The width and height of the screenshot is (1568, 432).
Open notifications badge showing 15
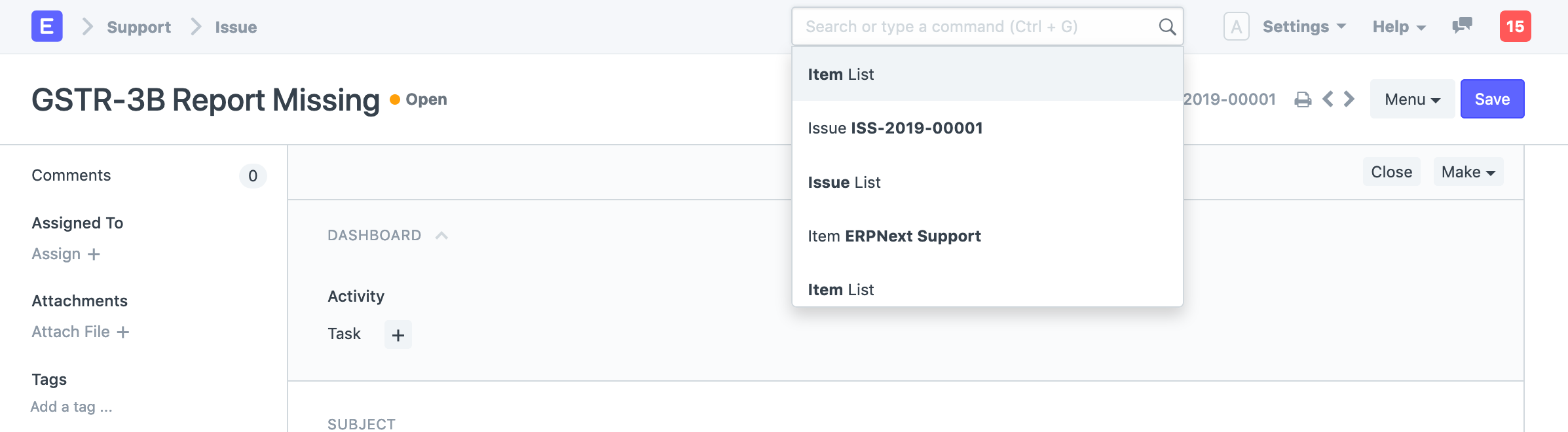point(1515,26)
